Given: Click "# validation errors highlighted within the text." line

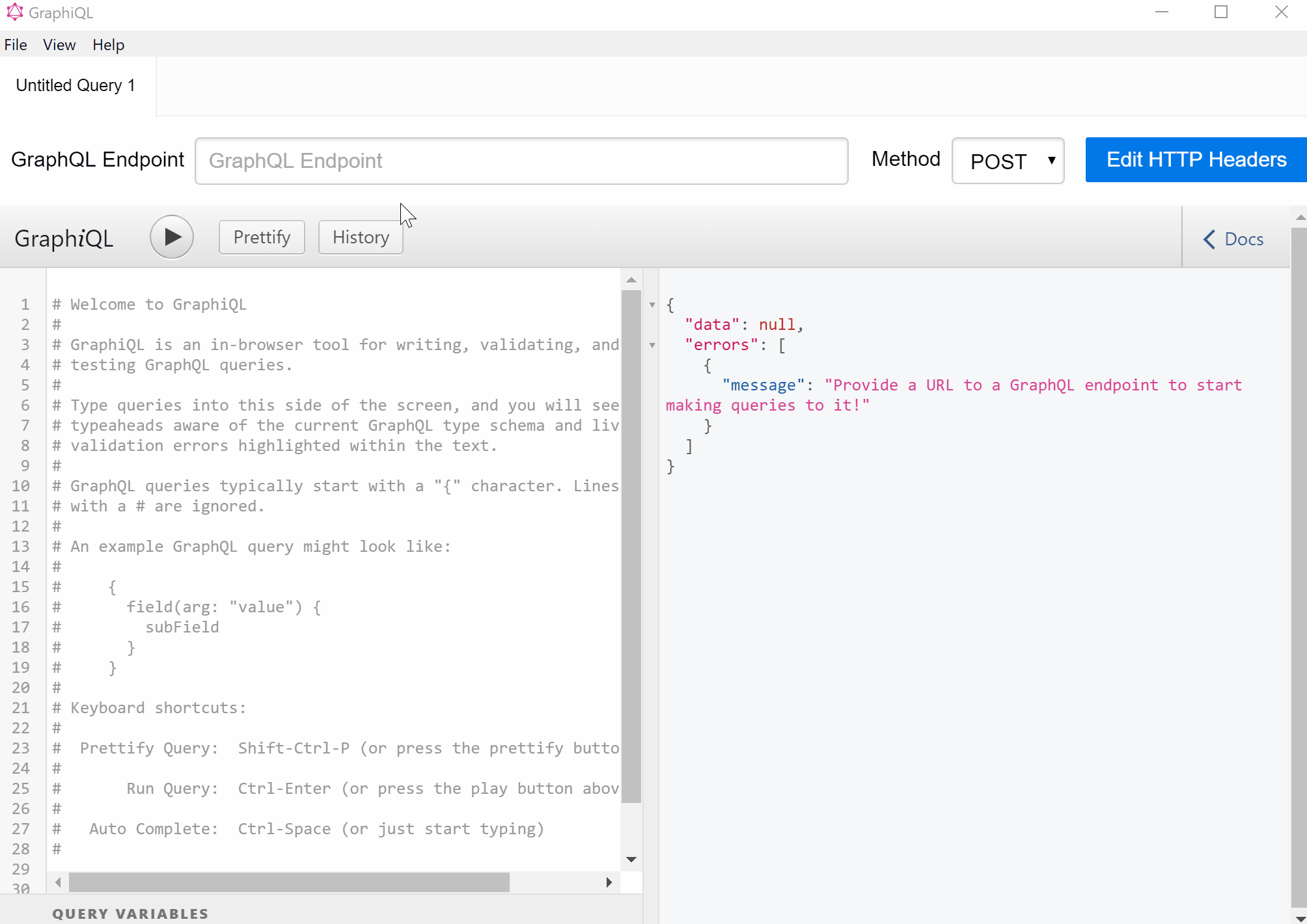Looking at the screenshot, I should coord(275,446).
